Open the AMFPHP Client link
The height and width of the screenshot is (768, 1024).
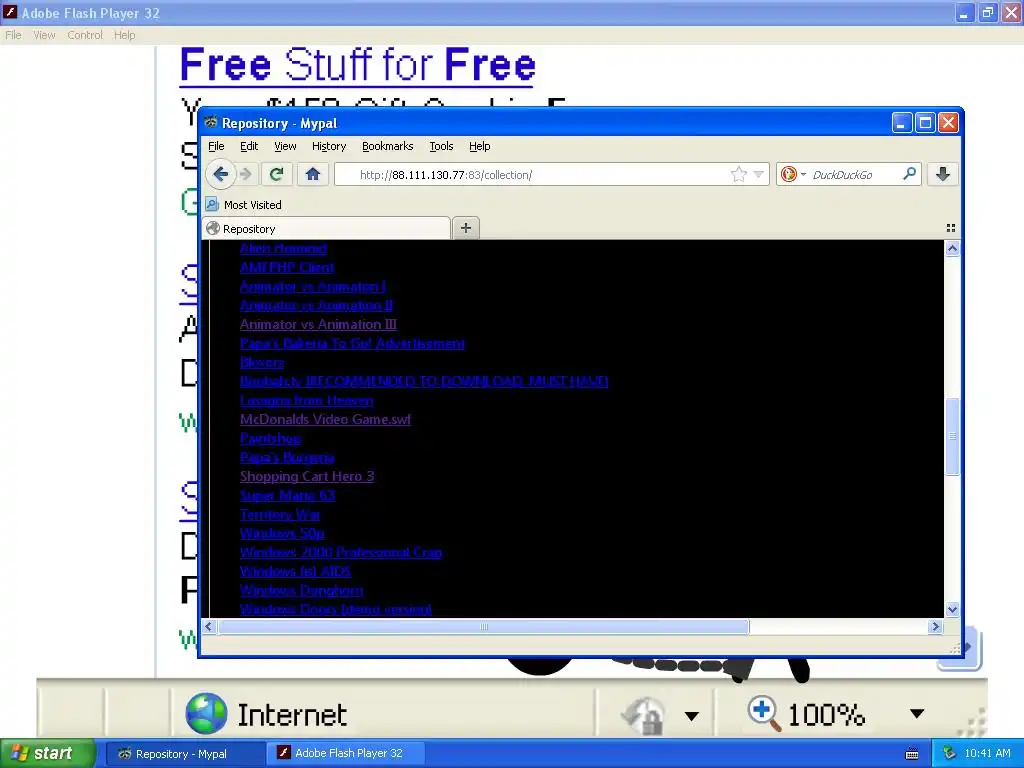(x=287, y=267)
